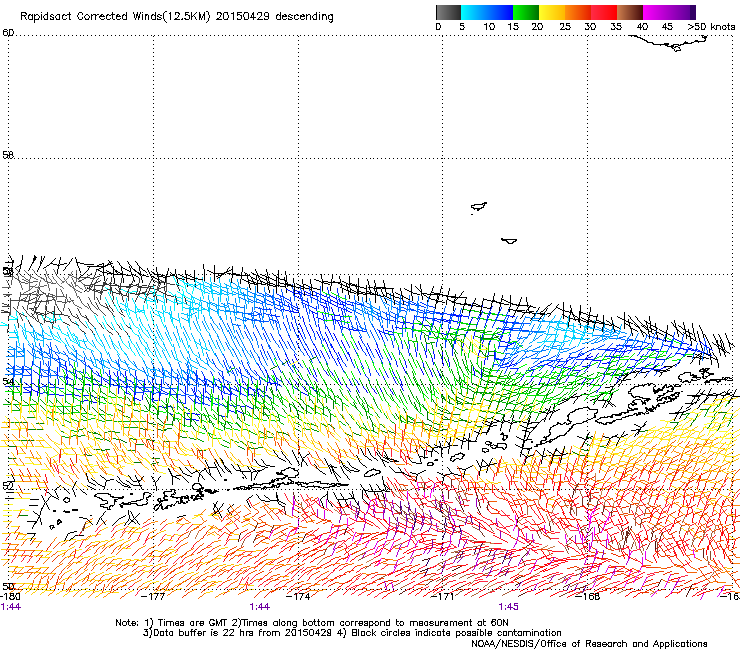Click the latitude label '50'
The width and height of the screenshot is (740, 650).
(8, 586)
